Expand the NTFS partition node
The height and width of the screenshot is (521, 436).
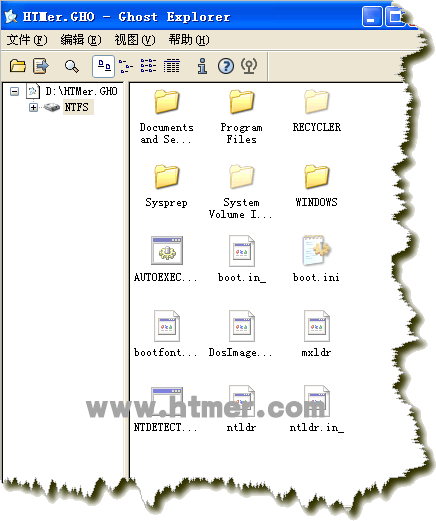point(33,107)
